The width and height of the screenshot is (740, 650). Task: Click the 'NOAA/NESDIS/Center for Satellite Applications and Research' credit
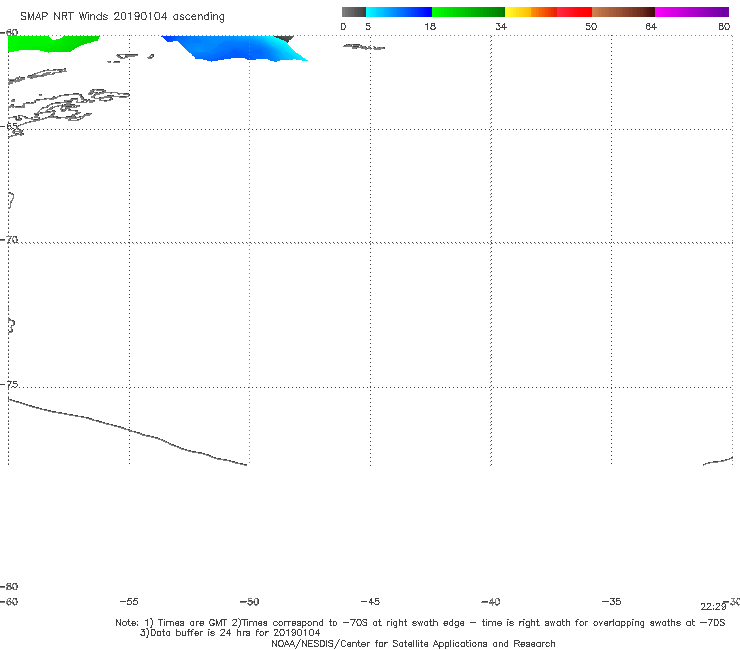pyautogui.click(x=413, y=643)
